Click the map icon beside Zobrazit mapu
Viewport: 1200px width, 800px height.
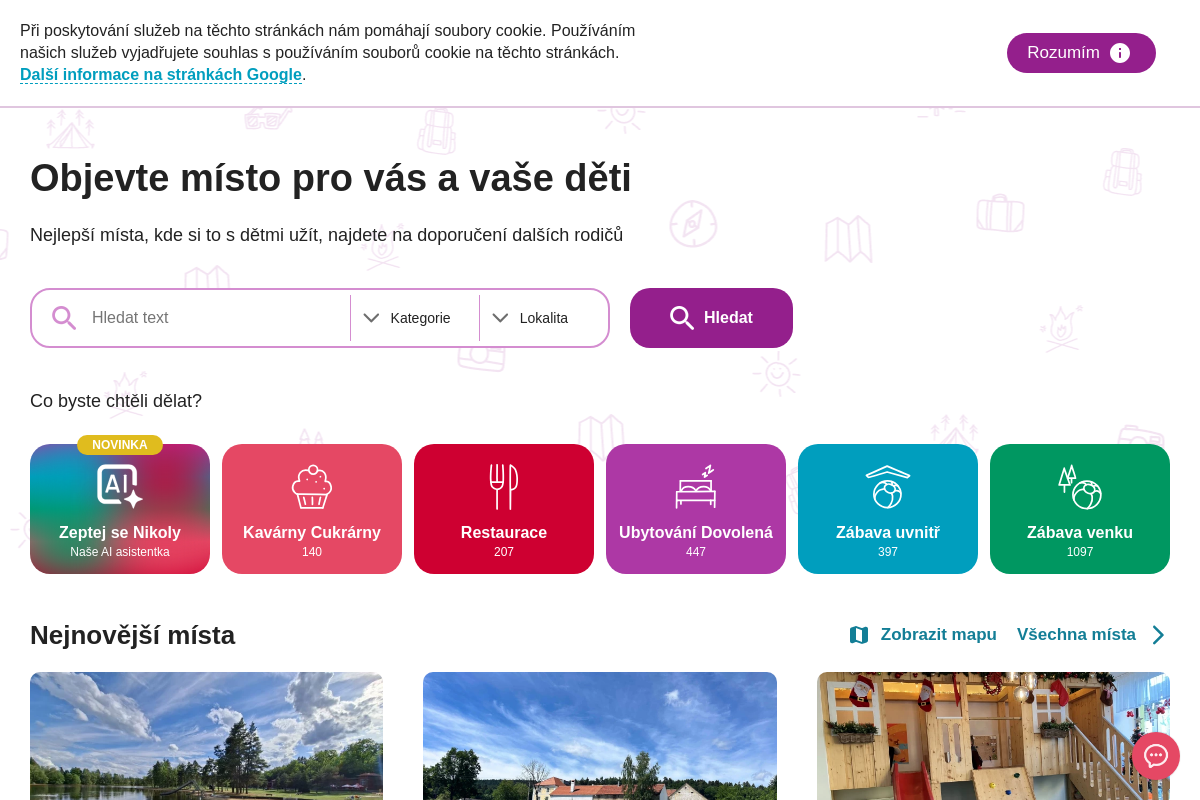point(859,635)
